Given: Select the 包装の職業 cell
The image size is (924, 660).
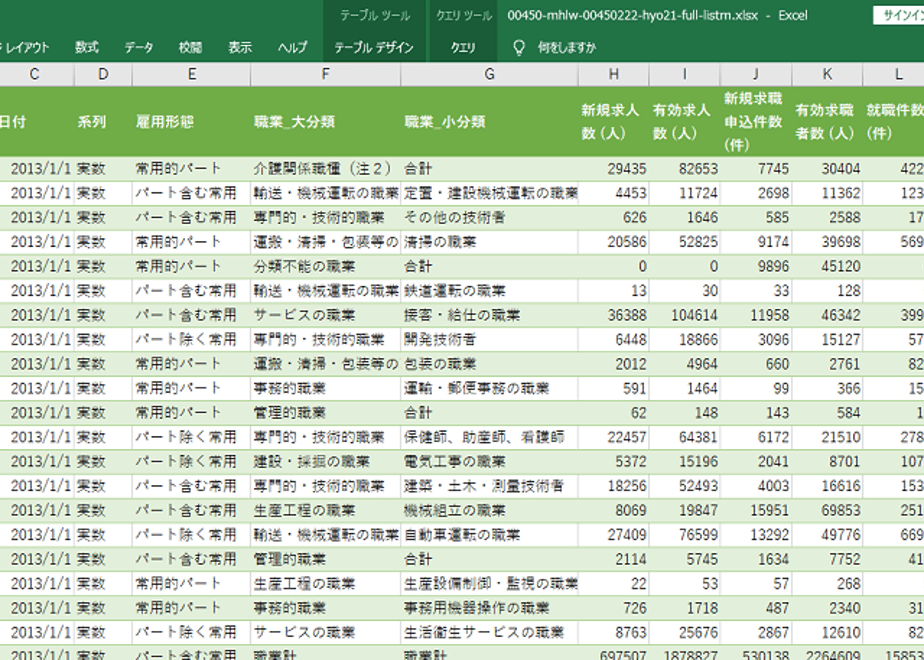Looking at the screenshot, I should click(490, 364).
